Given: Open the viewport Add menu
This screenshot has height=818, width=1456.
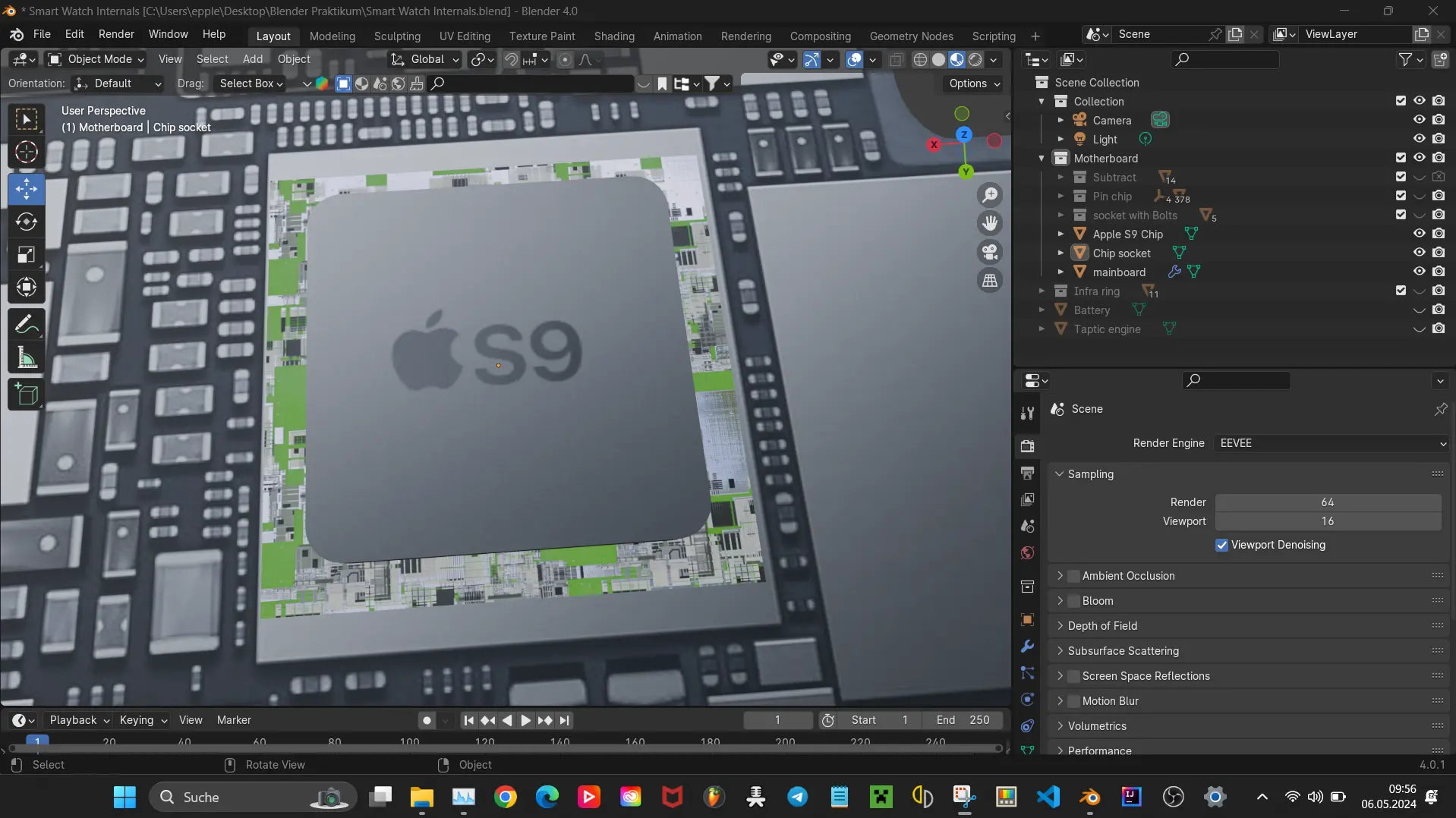Looking at the screenshot, I should (x=253, y=59).
